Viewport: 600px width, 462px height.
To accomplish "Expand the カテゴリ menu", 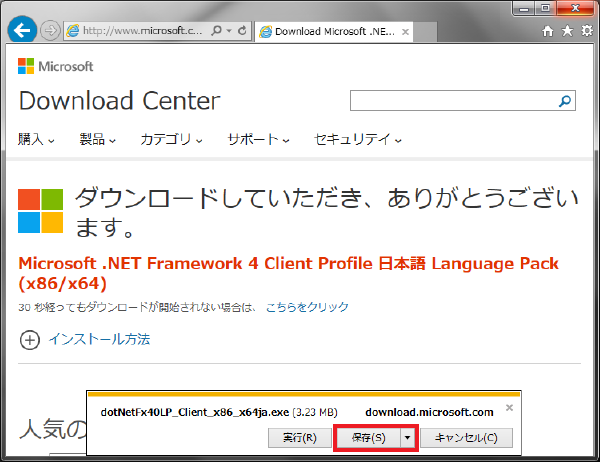I will click(x=171, y=139).
